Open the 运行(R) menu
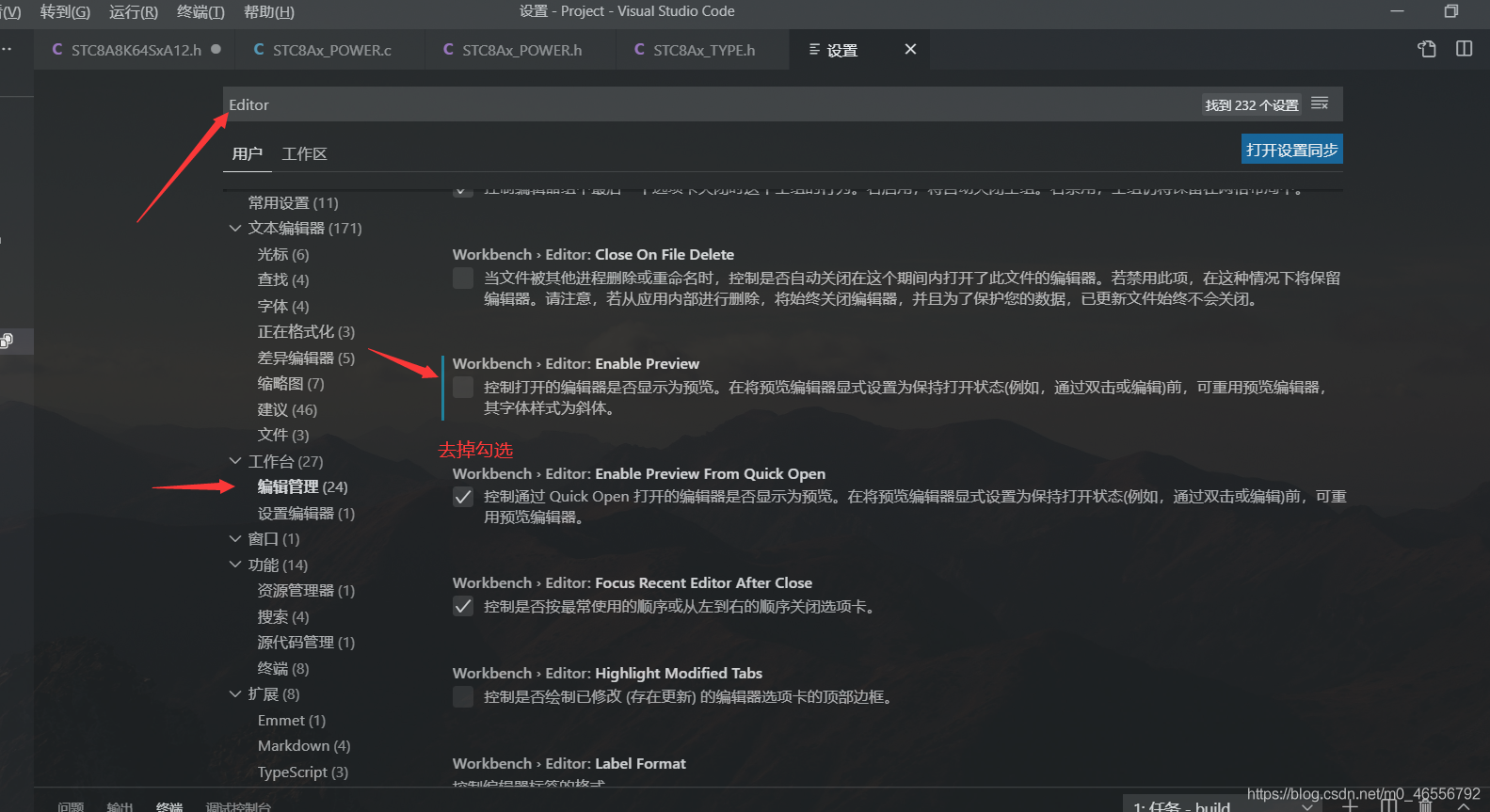Image resolution: width=1490 pixels, height=812 pixels. [134, 11]
